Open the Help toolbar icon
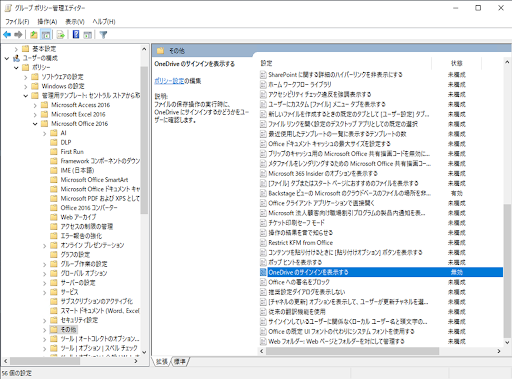 pos(76,34)
